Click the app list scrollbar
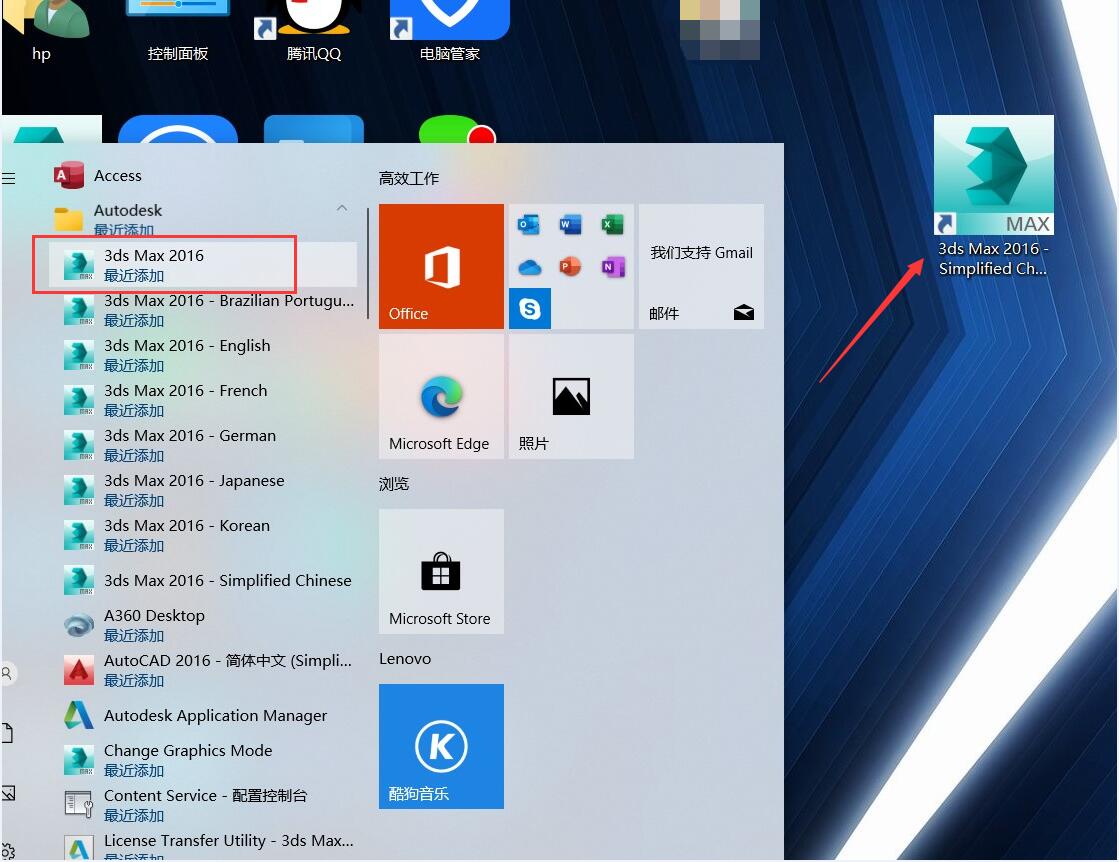Image resolution: width=1119 pixels, height=862 pixels. pos(369,261)
